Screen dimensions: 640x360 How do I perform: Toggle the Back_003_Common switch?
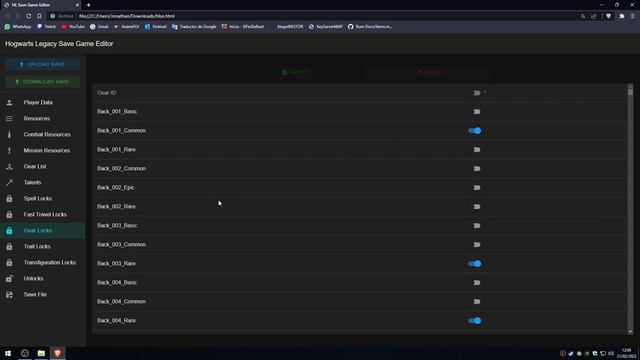476,244
